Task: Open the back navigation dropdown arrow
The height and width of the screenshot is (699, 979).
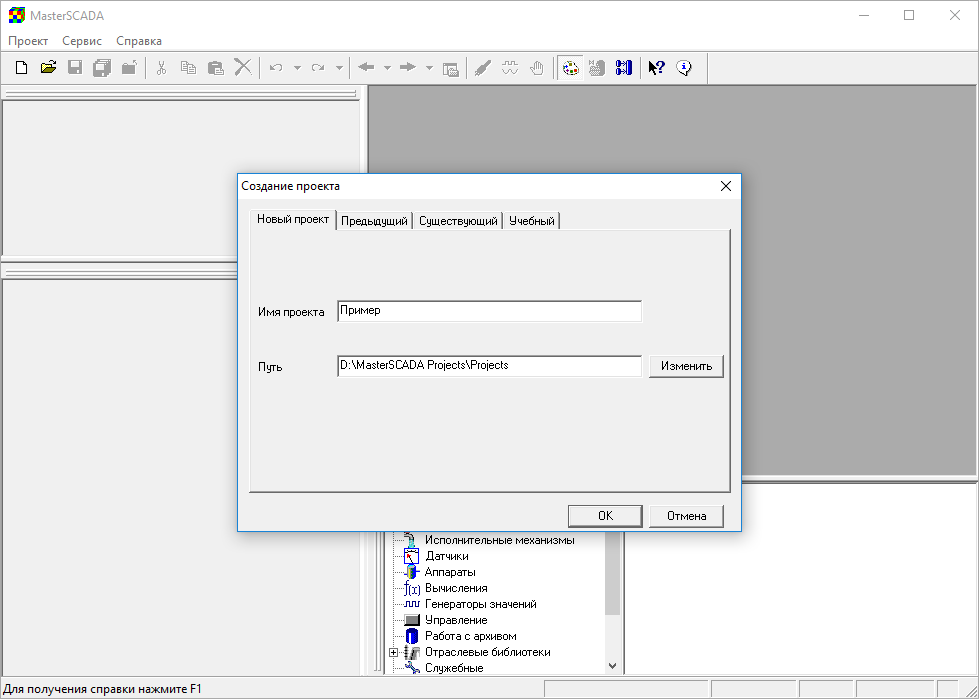Action: click(387, 68)
